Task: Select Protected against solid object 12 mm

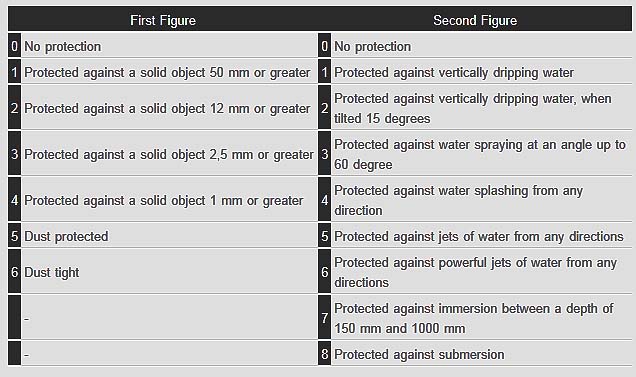Action: click(167, 109)
